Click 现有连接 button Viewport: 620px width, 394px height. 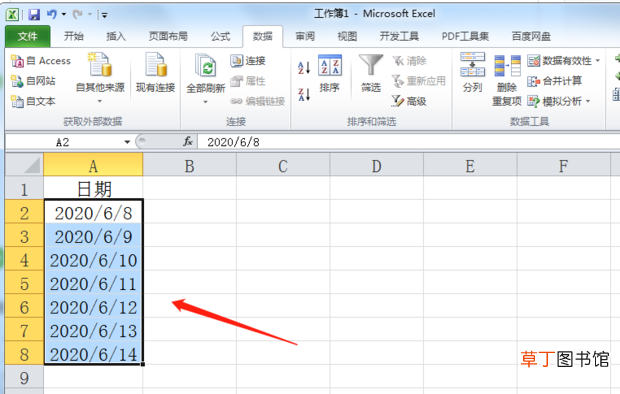pos(155,73)
